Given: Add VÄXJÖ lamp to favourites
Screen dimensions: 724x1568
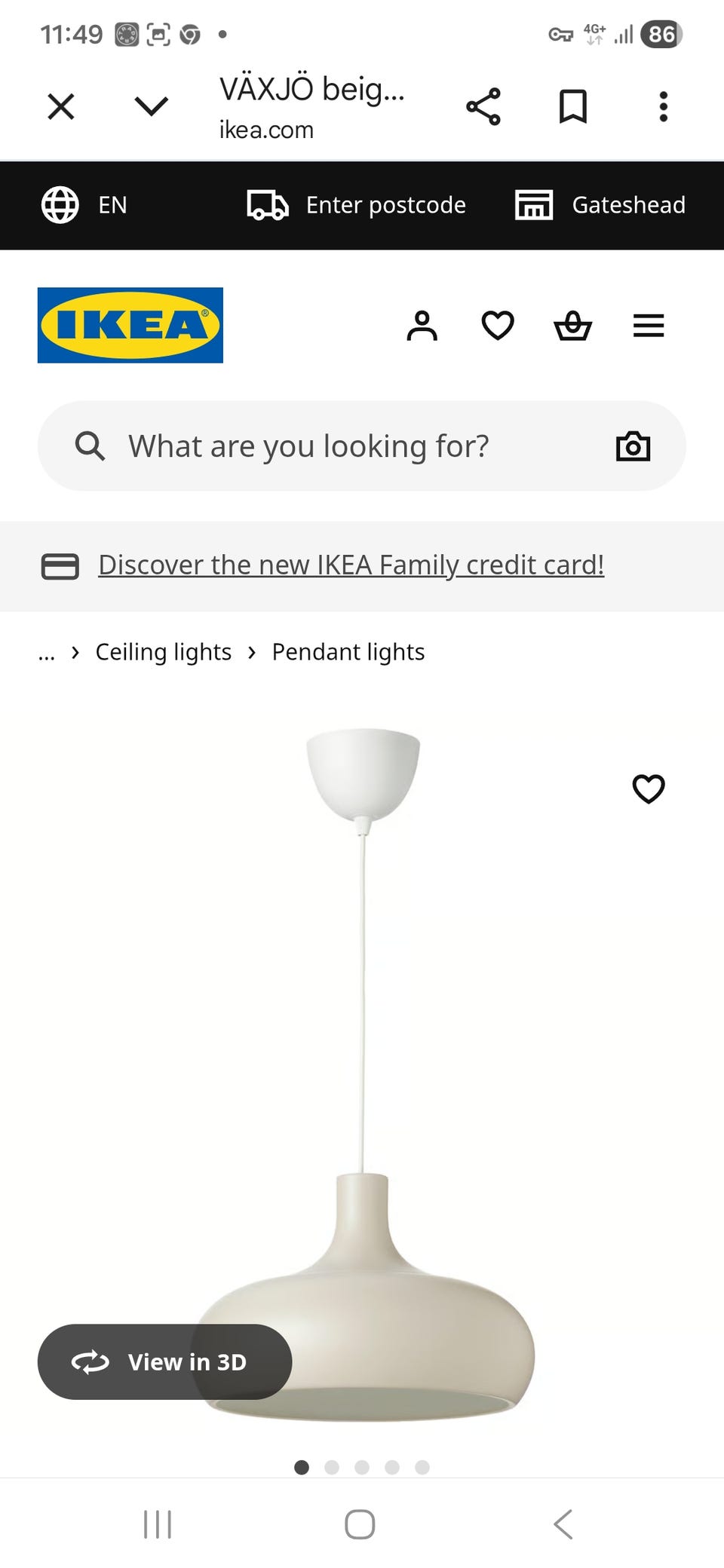Looking at the screenshot, I should (649, 789).
